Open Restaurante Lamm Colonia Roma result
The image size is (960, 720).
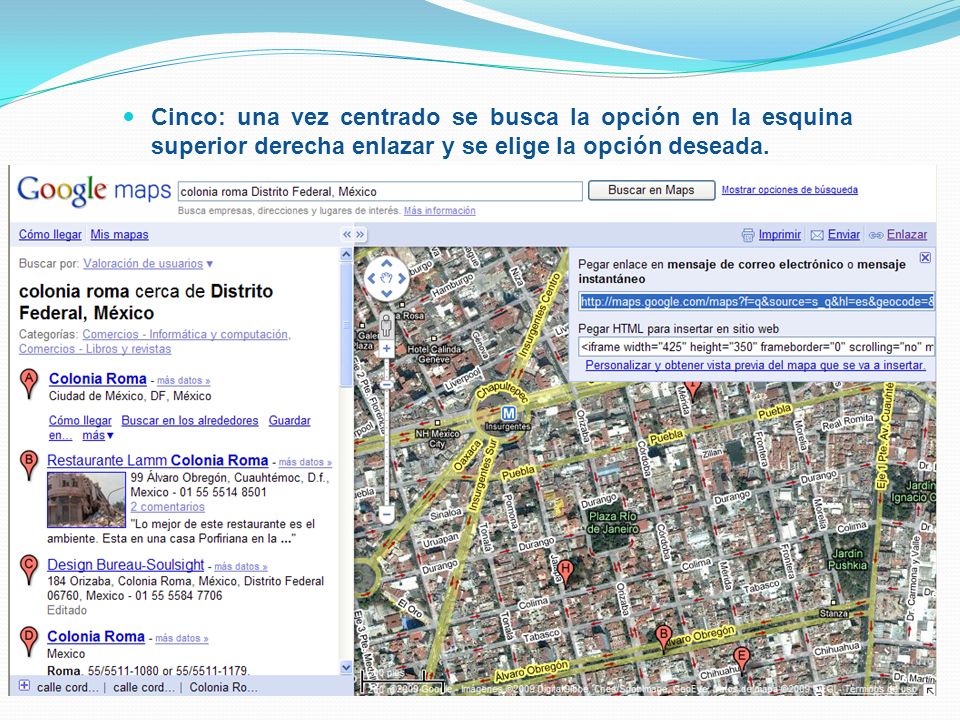[x=158, y=460]
